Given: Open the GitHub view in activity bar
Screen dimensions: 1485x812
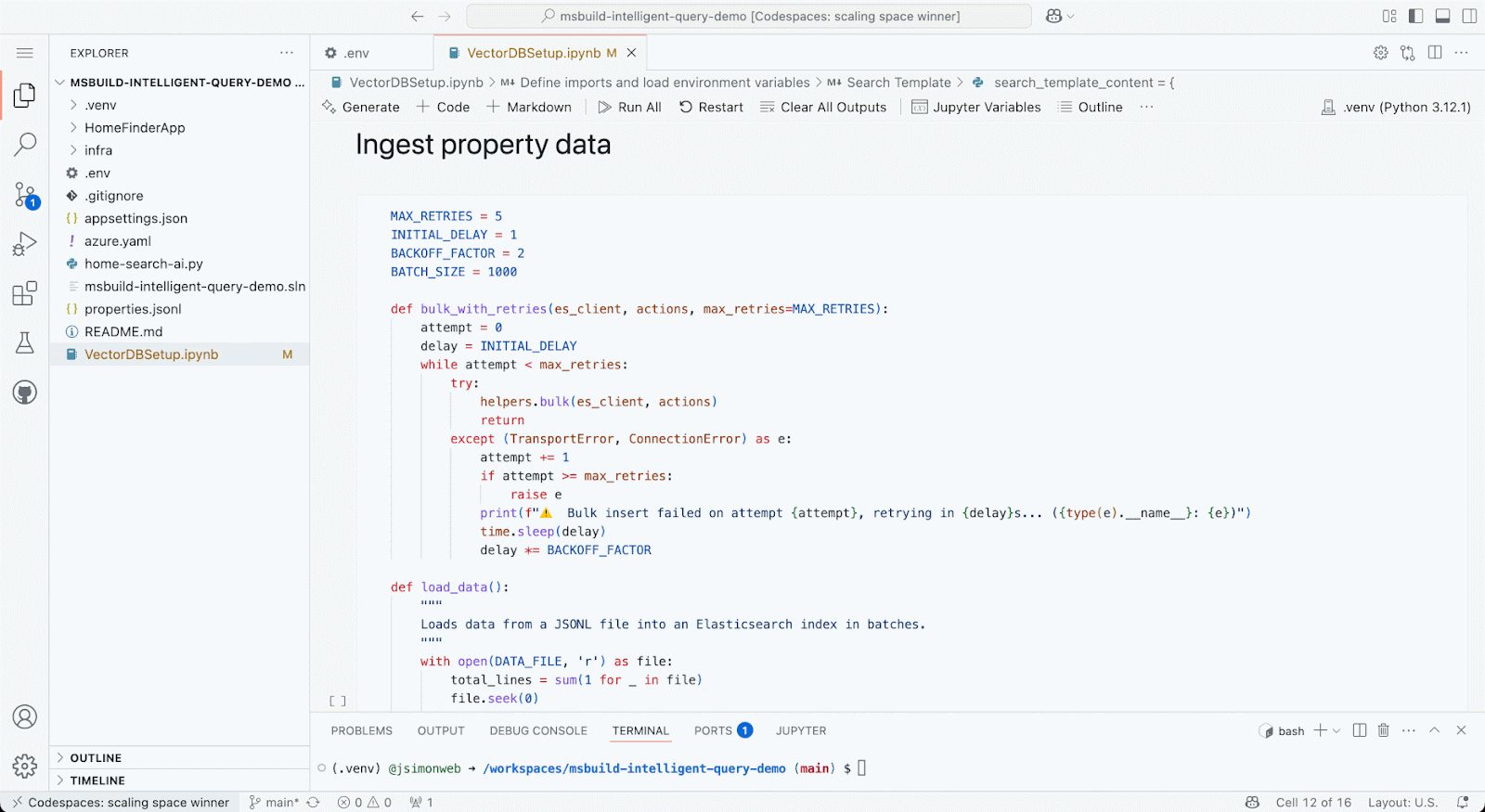Looking at the screenshot, I should [x=25, y=392].
